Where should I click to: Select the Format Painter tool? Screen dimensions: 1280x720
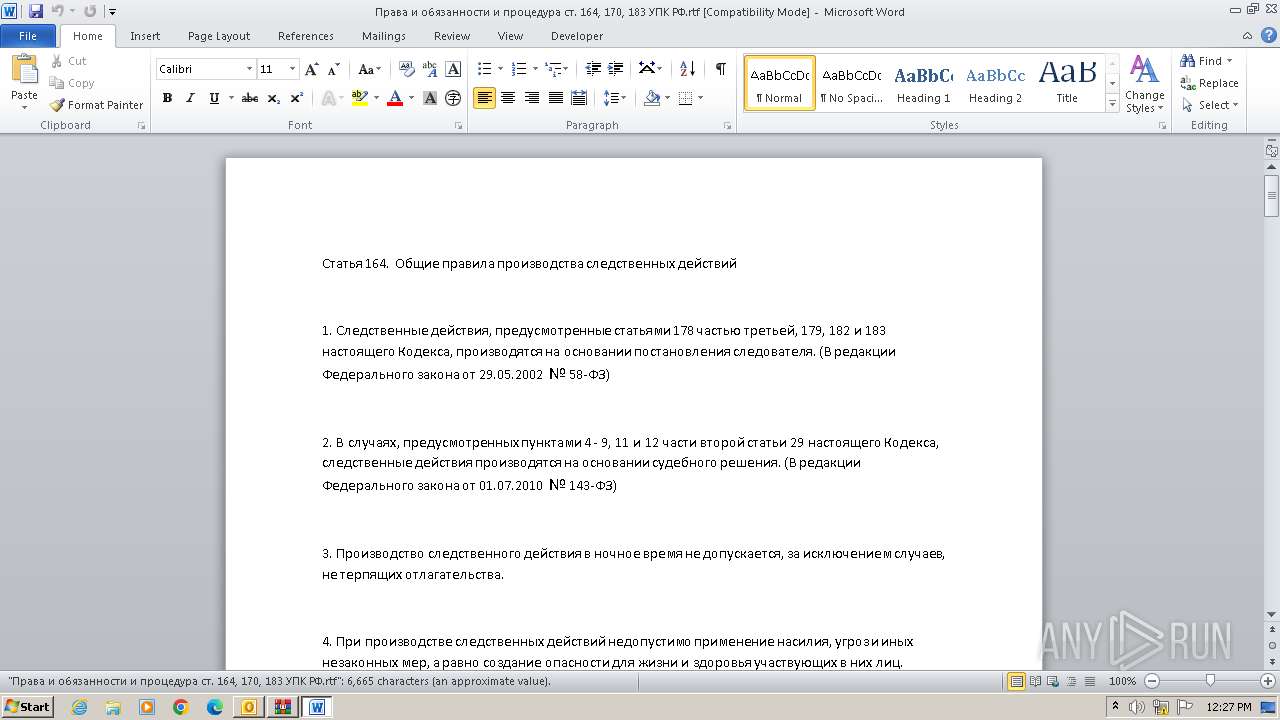(97, 105)
